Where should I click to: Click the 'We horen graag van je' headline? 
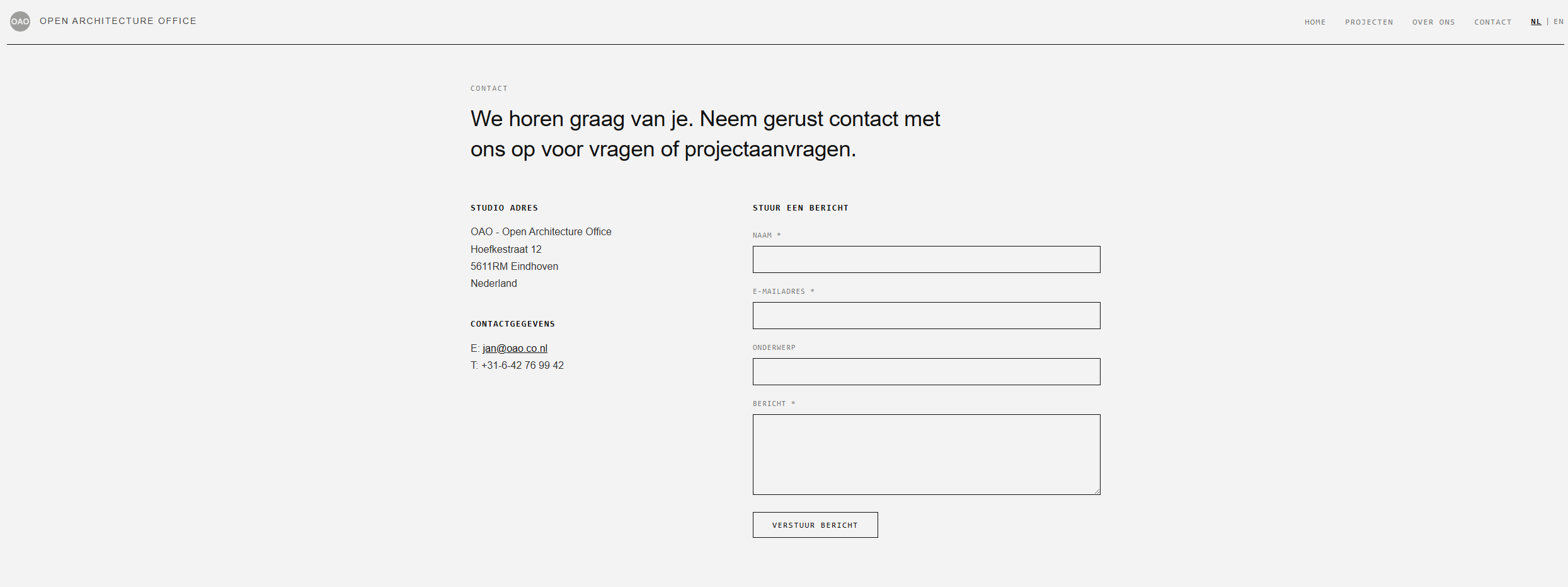(705, 134)
